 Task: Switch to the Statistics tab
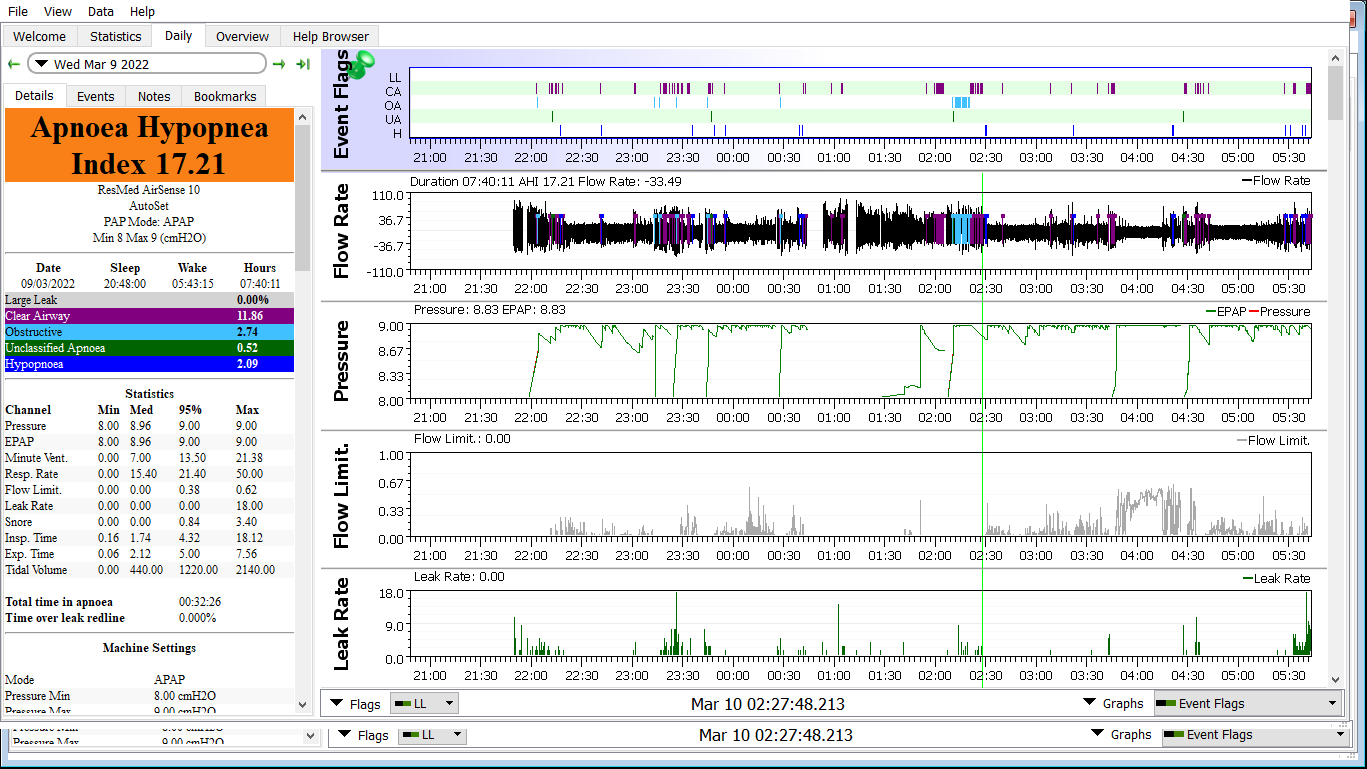pos(115,36)
